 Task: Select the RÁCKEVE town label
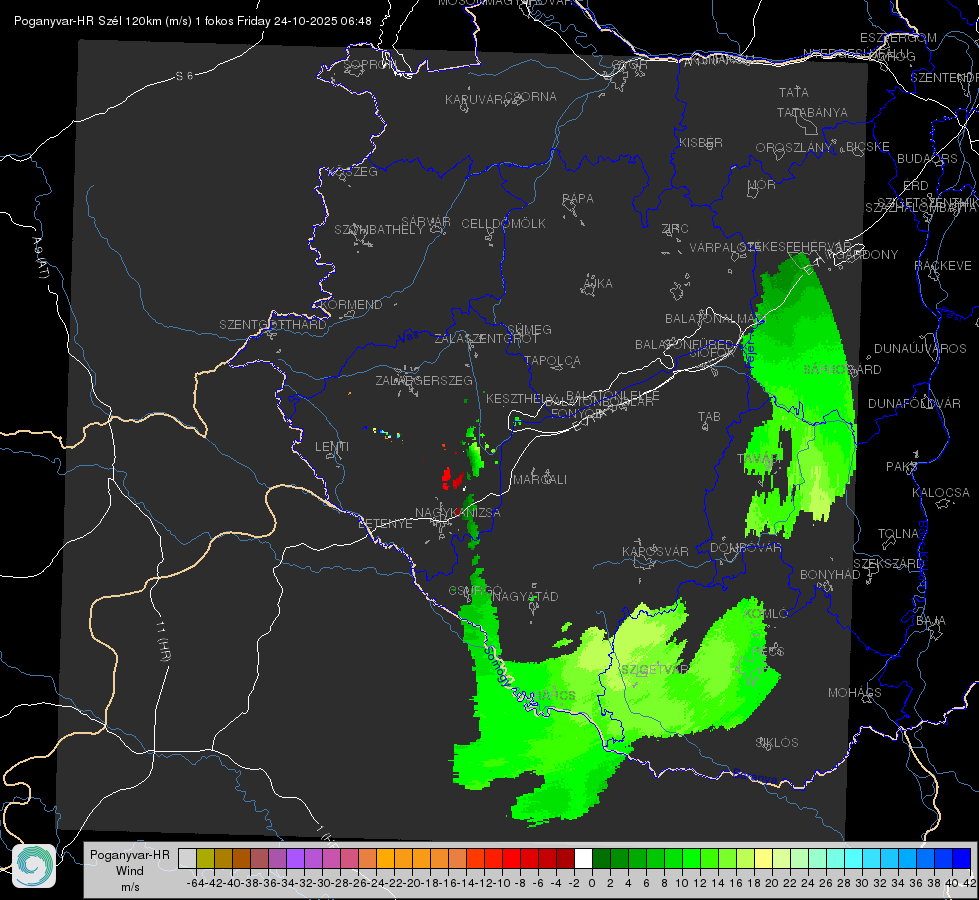[x=943, y=266]
